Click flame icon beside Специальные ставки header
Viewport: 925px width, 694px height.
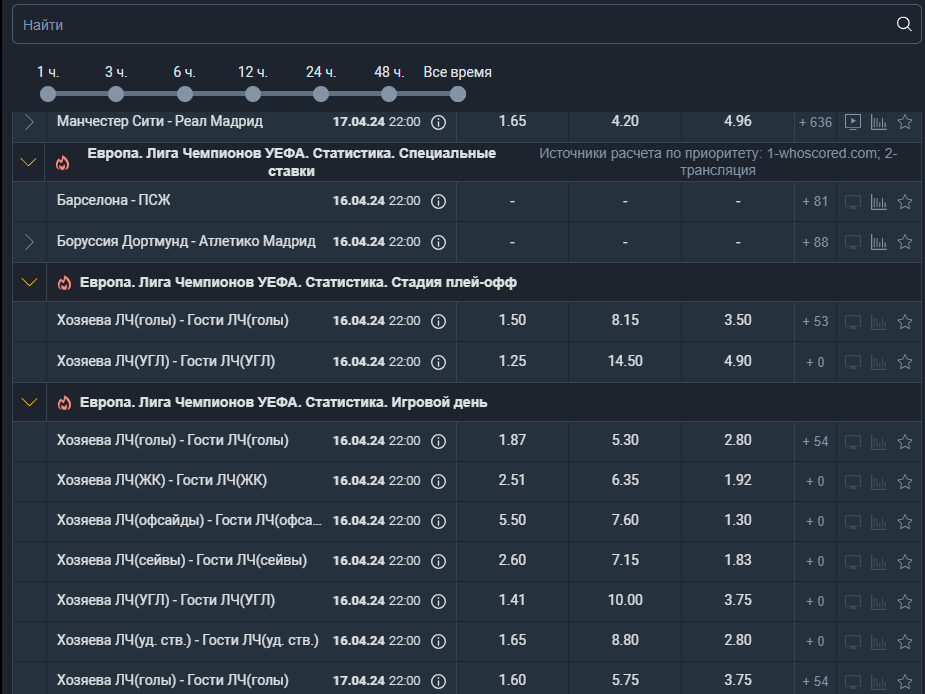pyautogui.click(x=63, y=162)
